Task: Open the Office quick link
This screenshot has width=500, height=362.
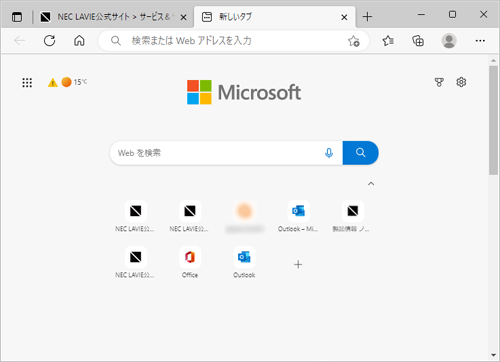Action: click(x=190, y=262)
